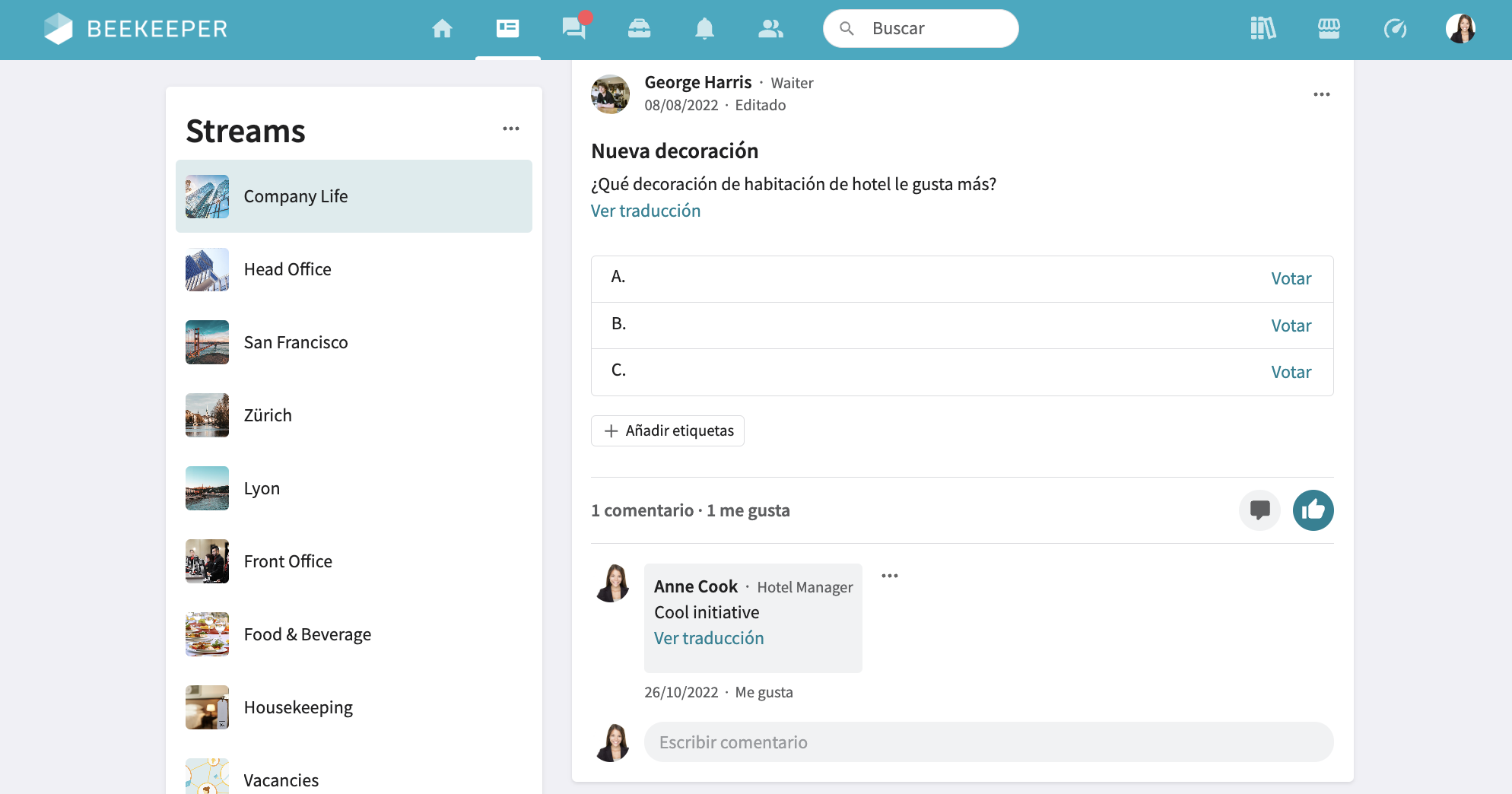Open the user profile avatar in navbar
The image size is (1512, 794).
(x=1460, y=29)
